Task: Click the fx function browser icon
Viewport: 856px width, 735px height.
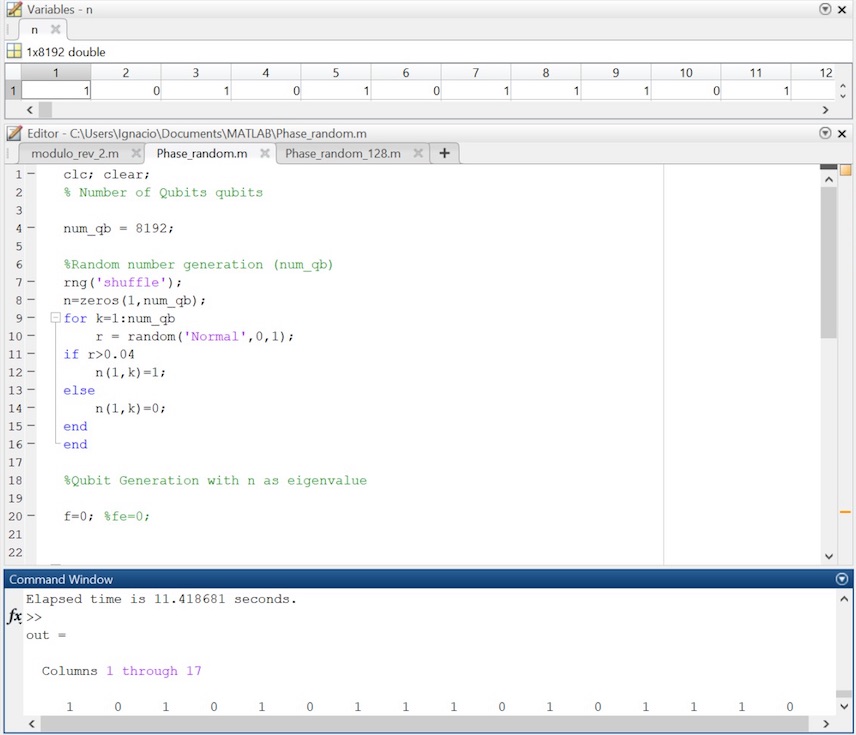Action: click(x=14, y=617)
